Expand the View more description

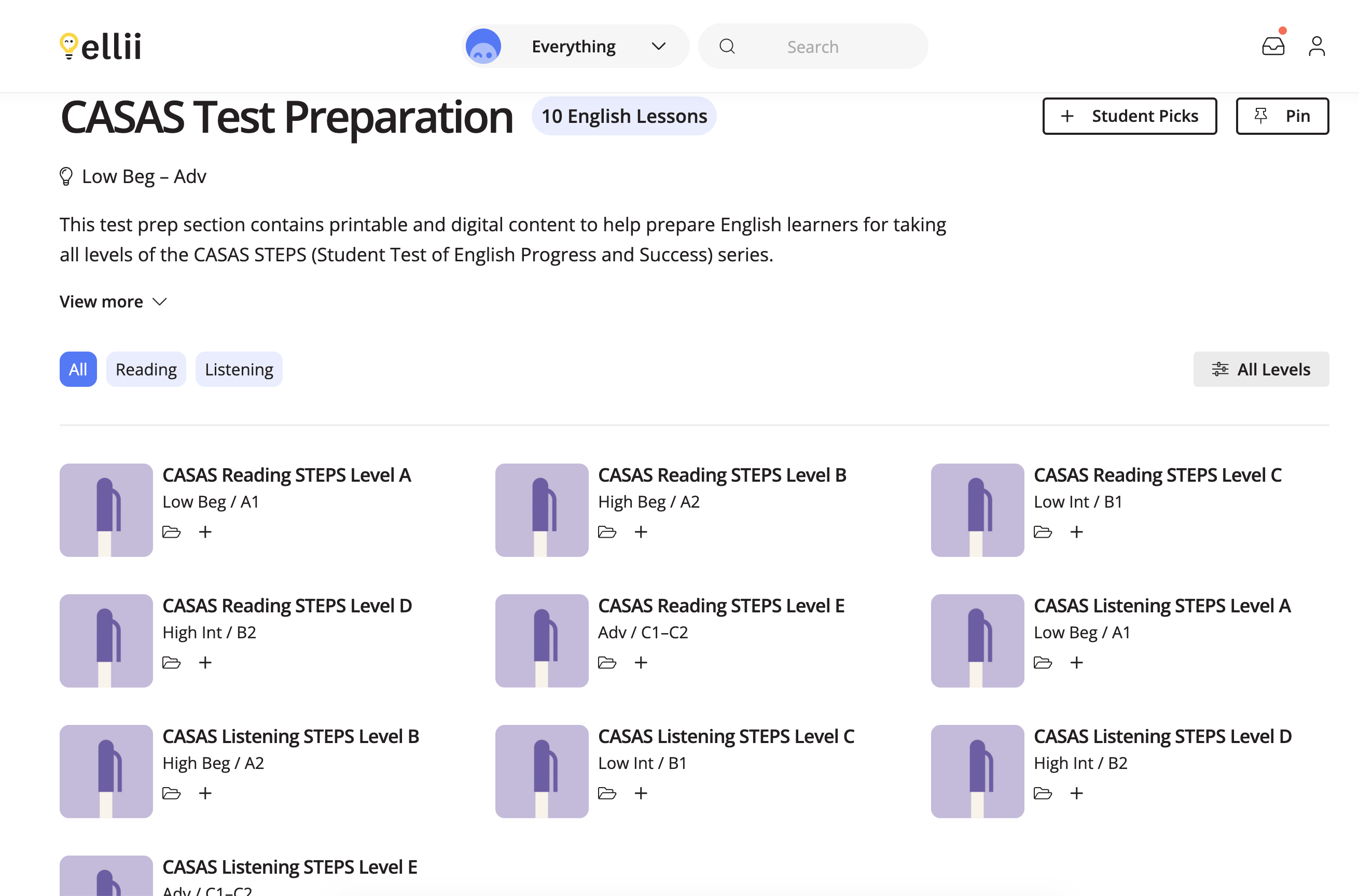(x=113, y=301)
